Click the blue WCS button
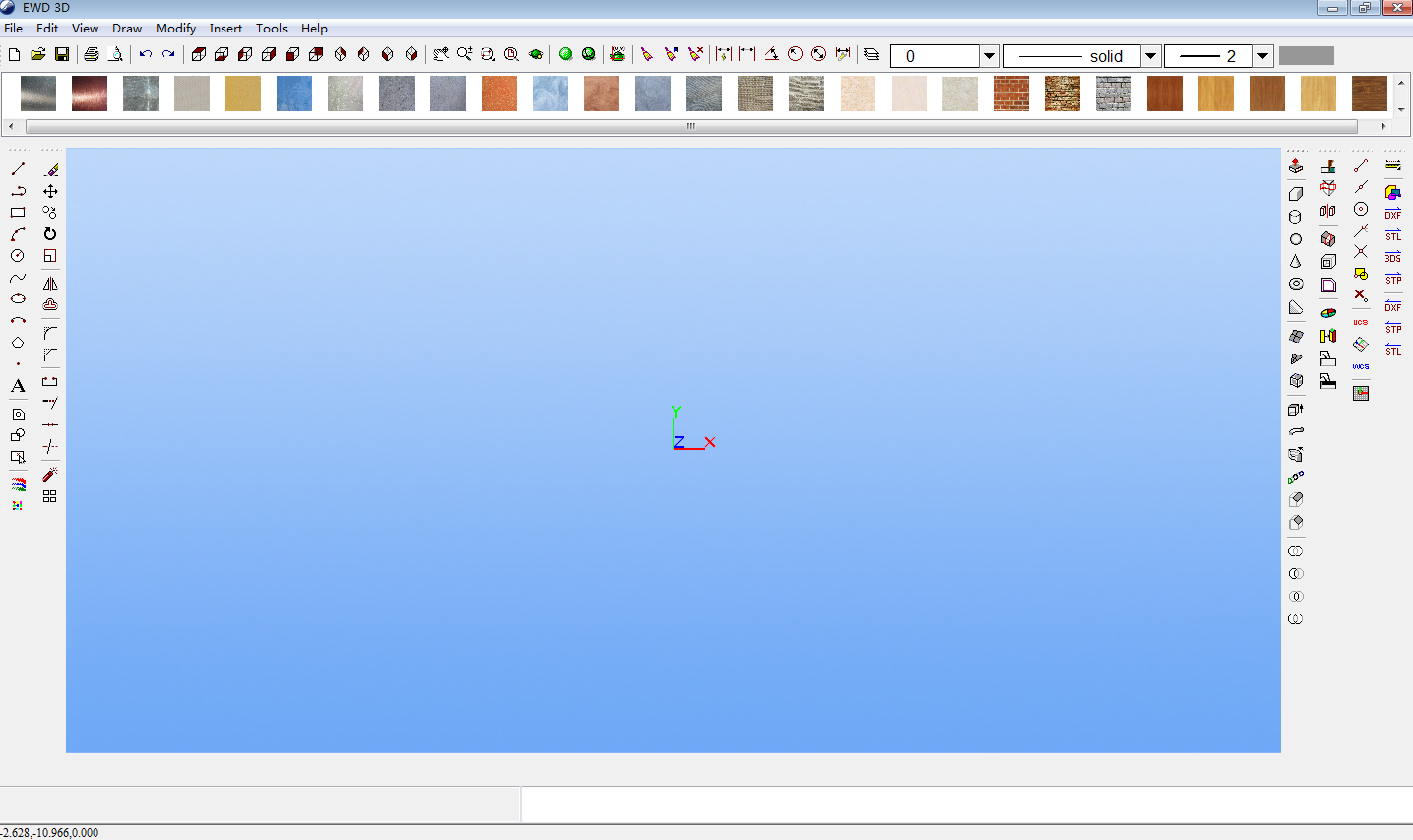This screenshot has width=1413, height=840. click(x=1361, y=366)
